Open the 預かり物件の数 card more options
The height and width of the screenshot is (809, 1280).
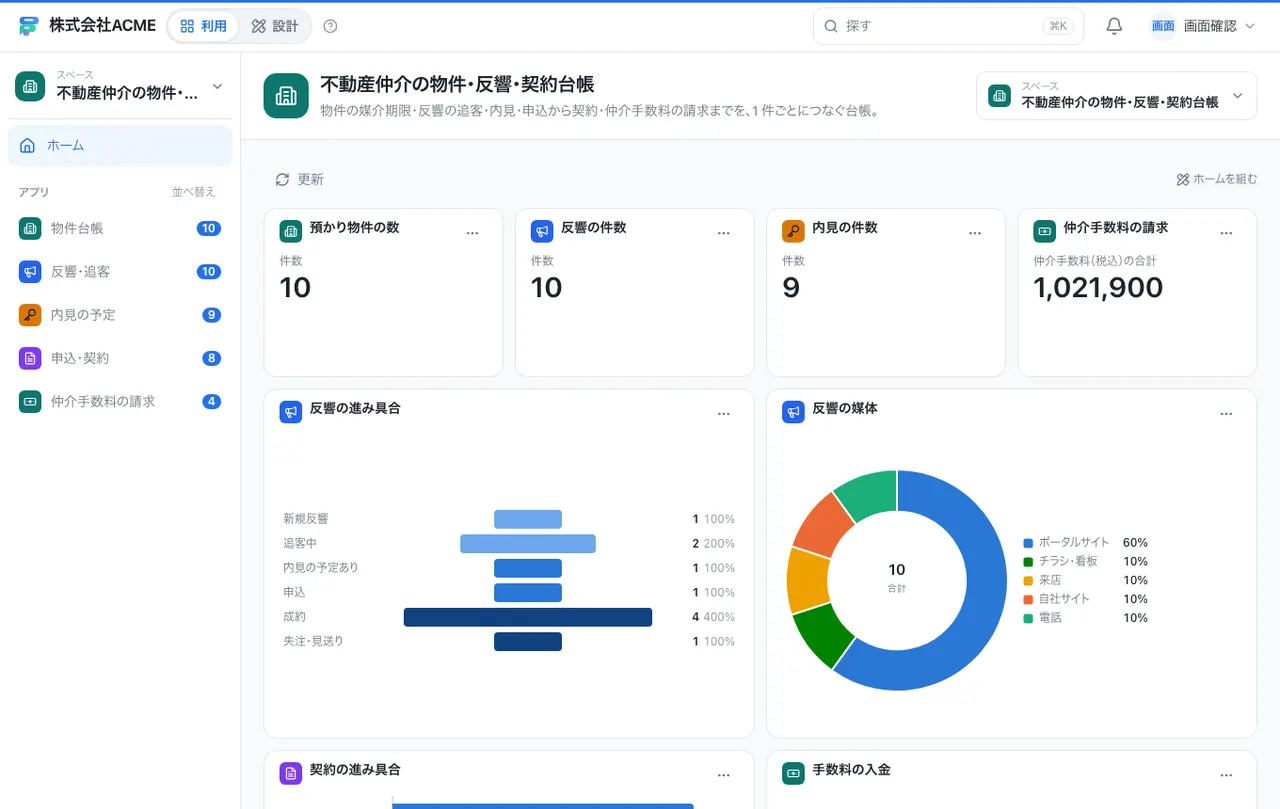click(x=473, y=233)
